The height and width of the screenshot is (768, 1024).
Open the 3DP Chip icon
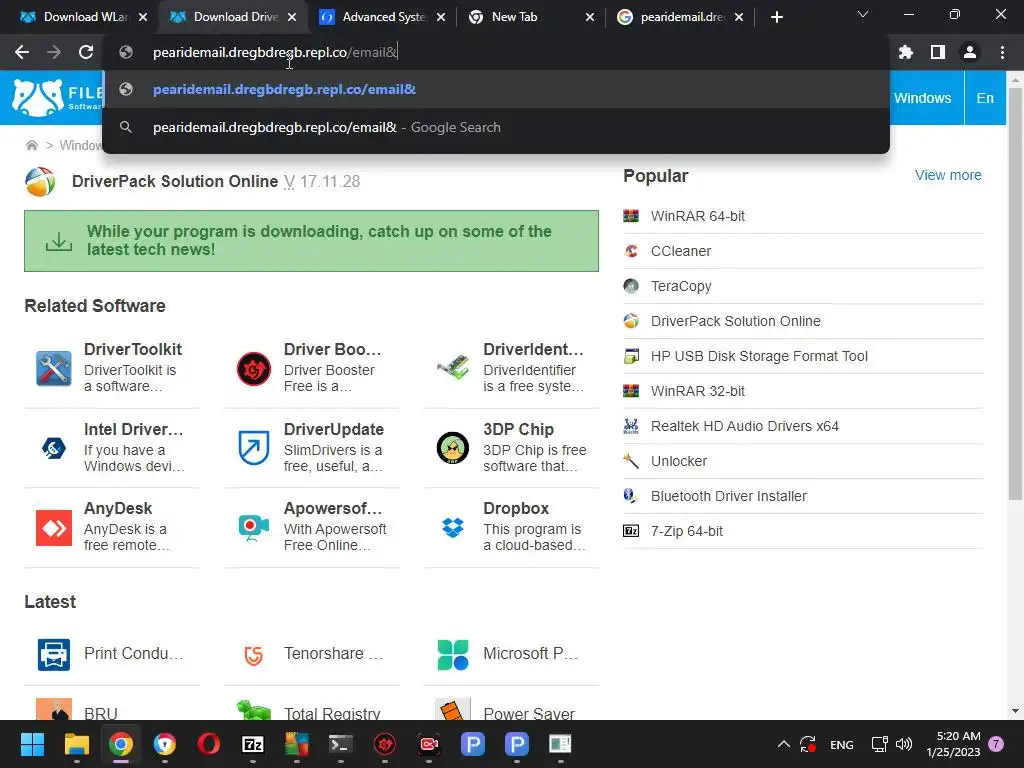453,448
